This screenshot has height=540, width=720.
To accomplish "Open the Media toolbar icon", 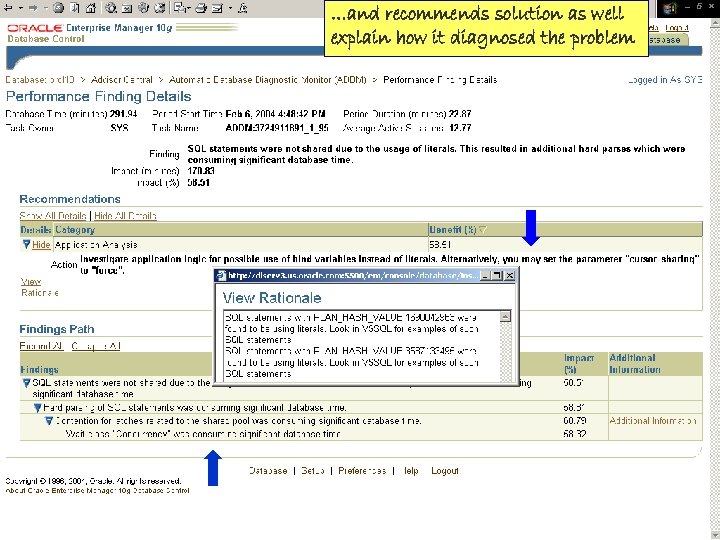I will pos(144,8).
